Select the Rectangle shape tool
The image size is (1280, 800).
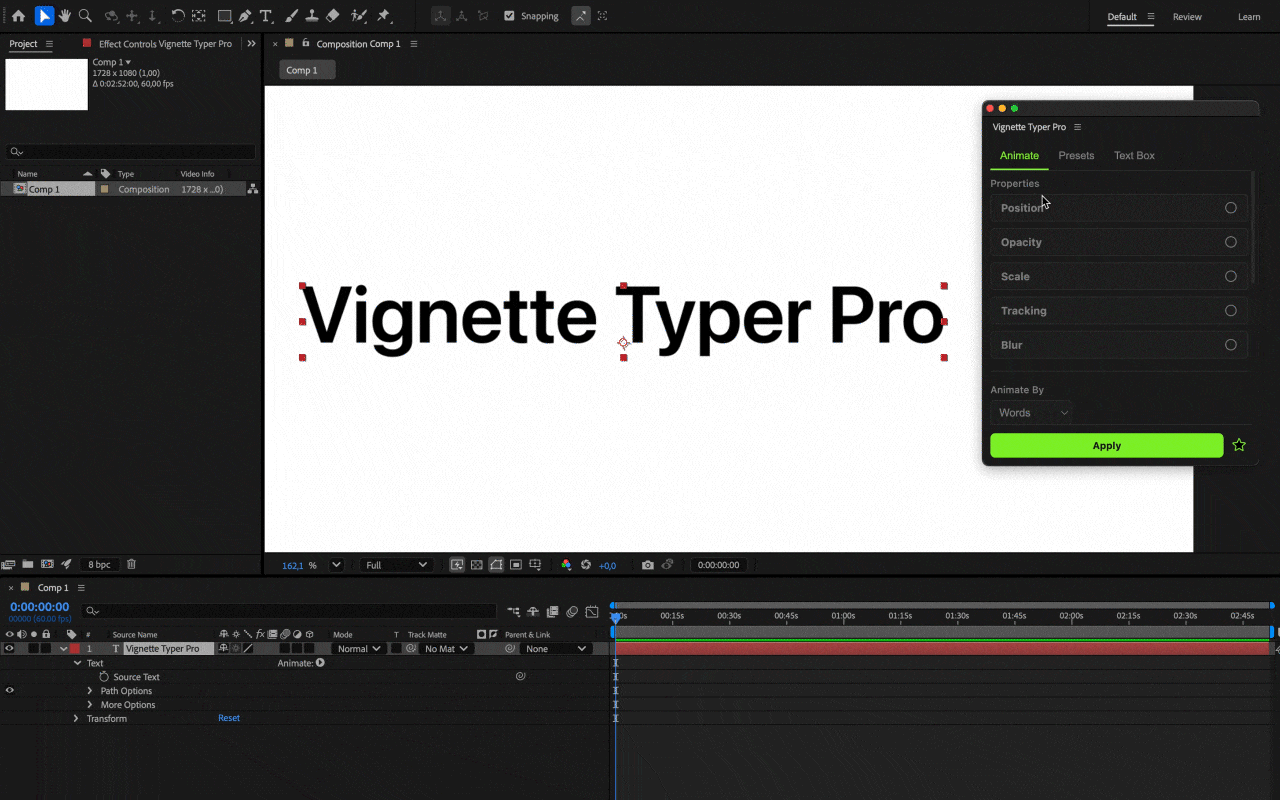(225, 16)
